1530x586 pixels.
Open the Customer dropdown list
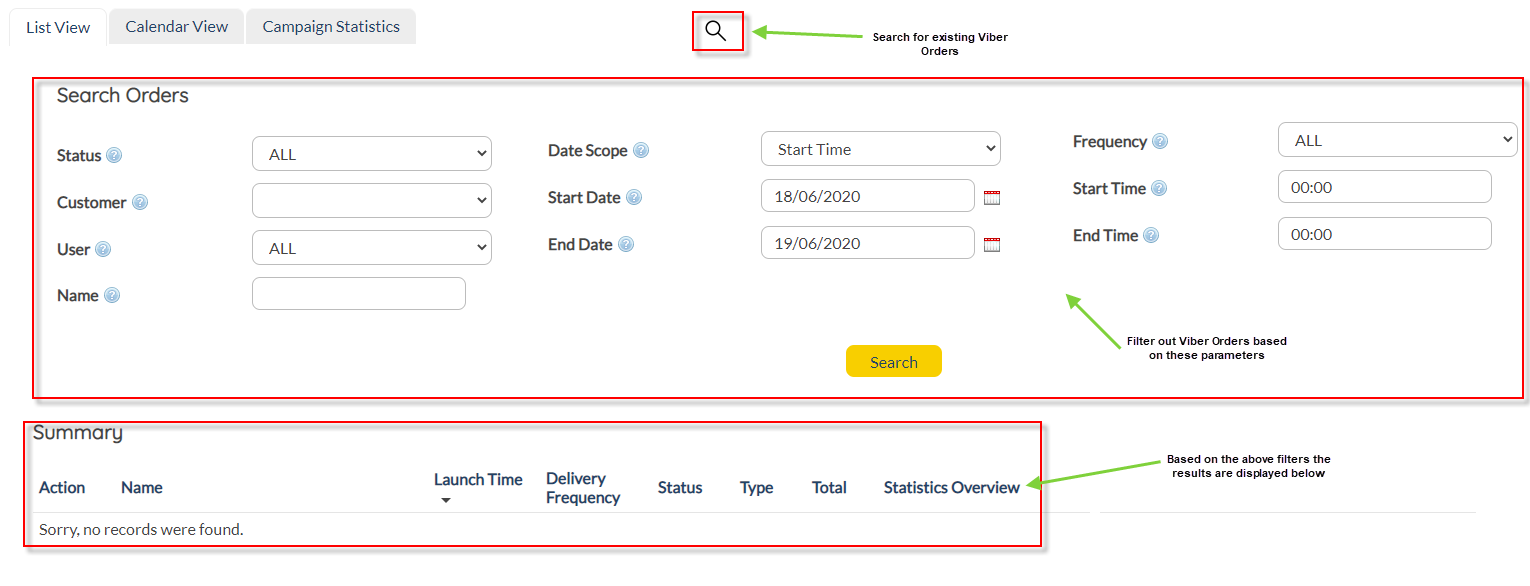tap(371, 201)
